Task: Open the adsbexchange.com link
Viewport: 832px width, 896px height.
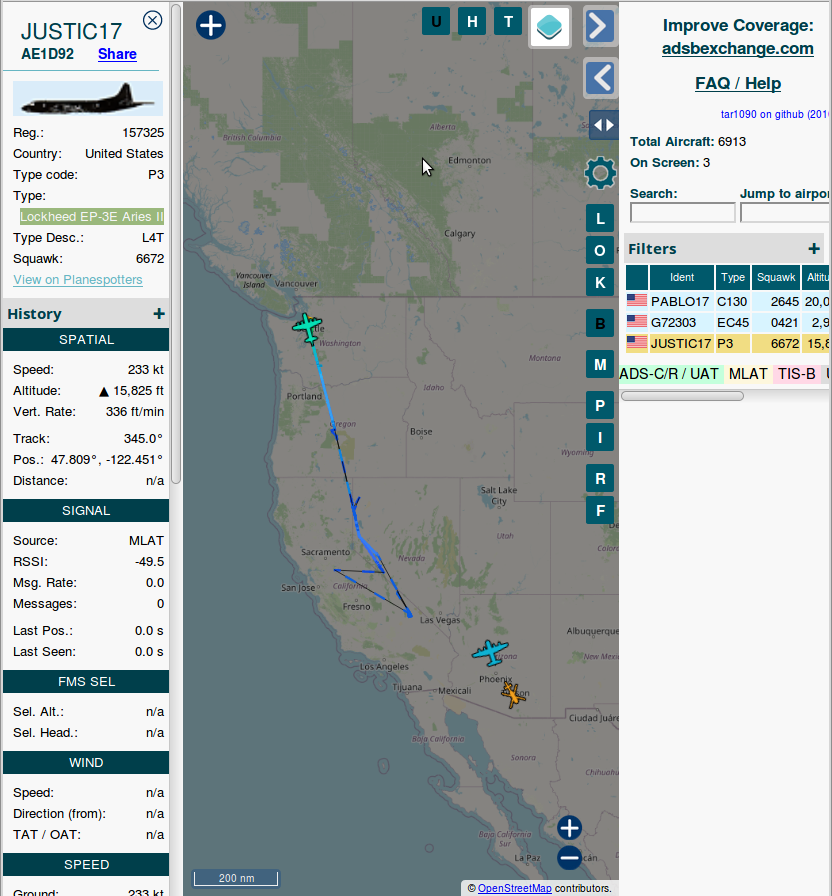Action: coord(738,49)
